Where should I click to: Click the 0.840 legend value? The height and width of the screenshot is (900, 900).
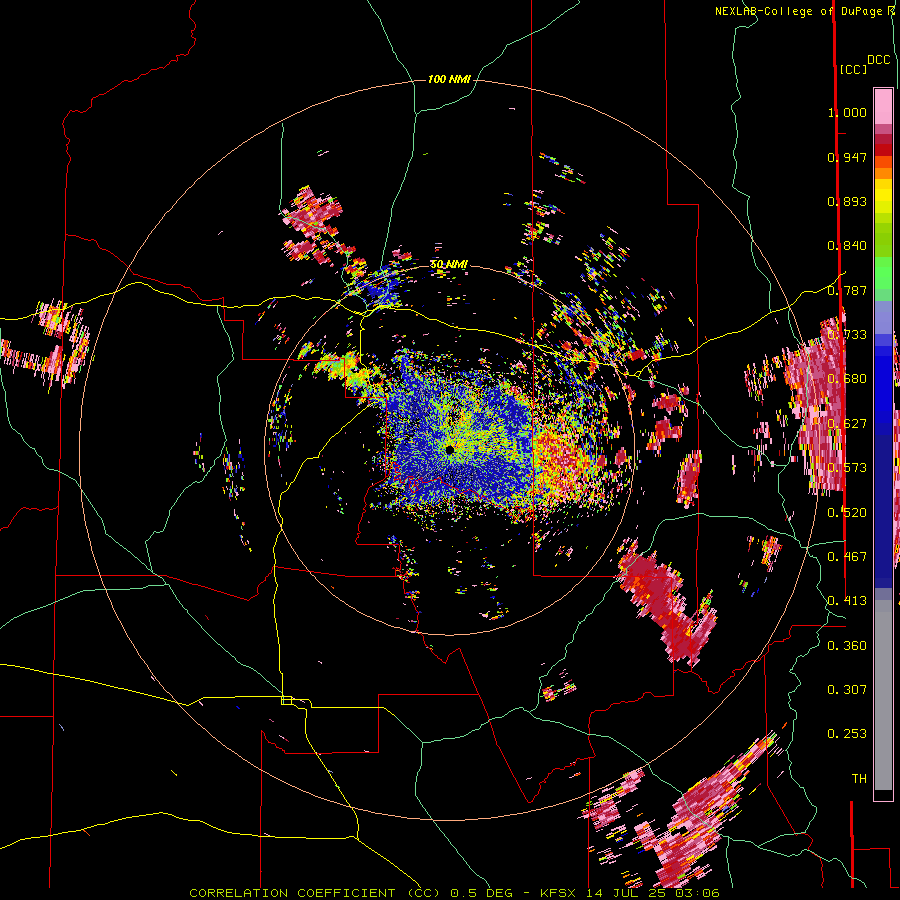pyautogui.click(x=847, y=246)
